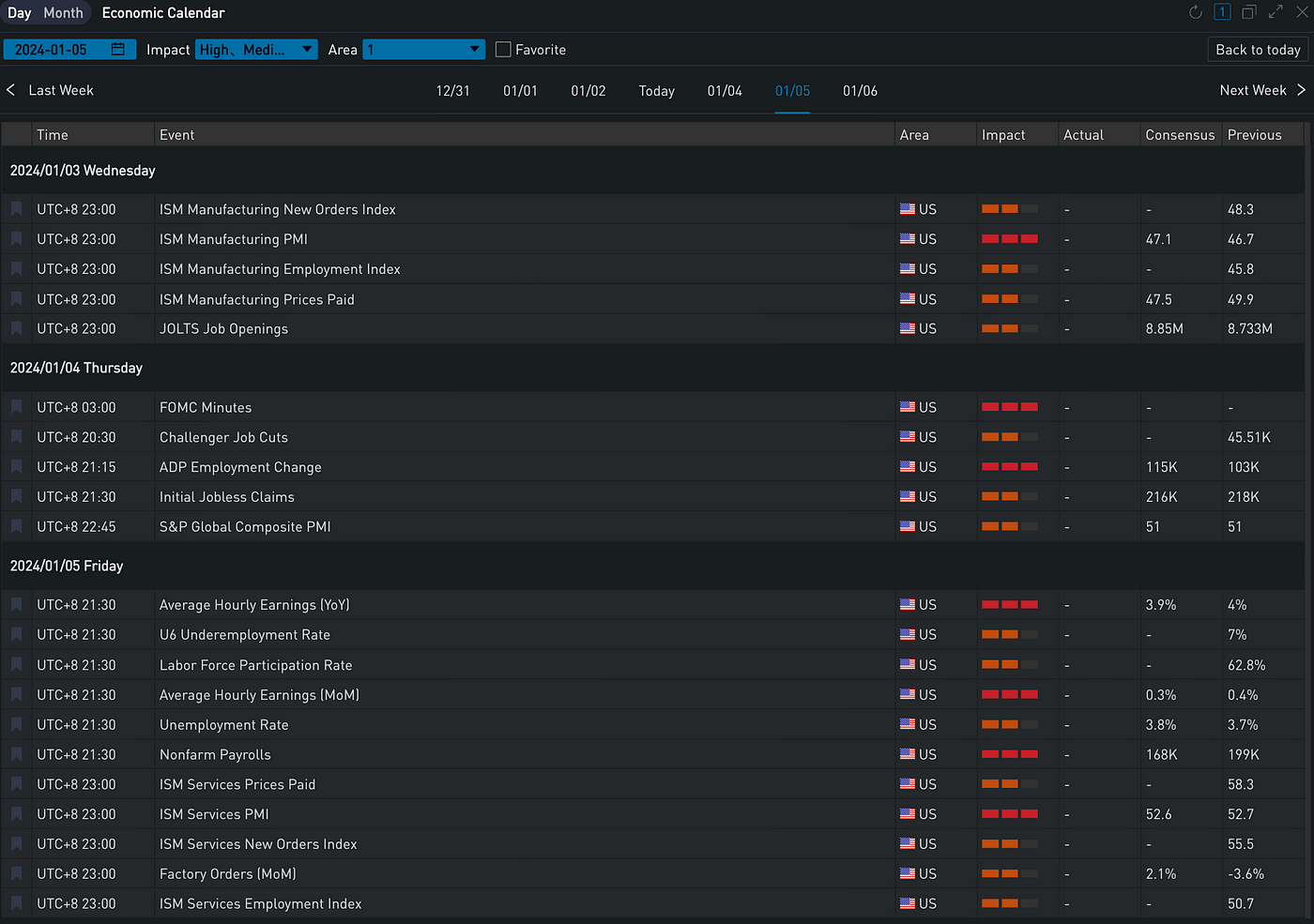Select the 01/04 date tab
Screen dimensions: 1314x924
[725, 91]
